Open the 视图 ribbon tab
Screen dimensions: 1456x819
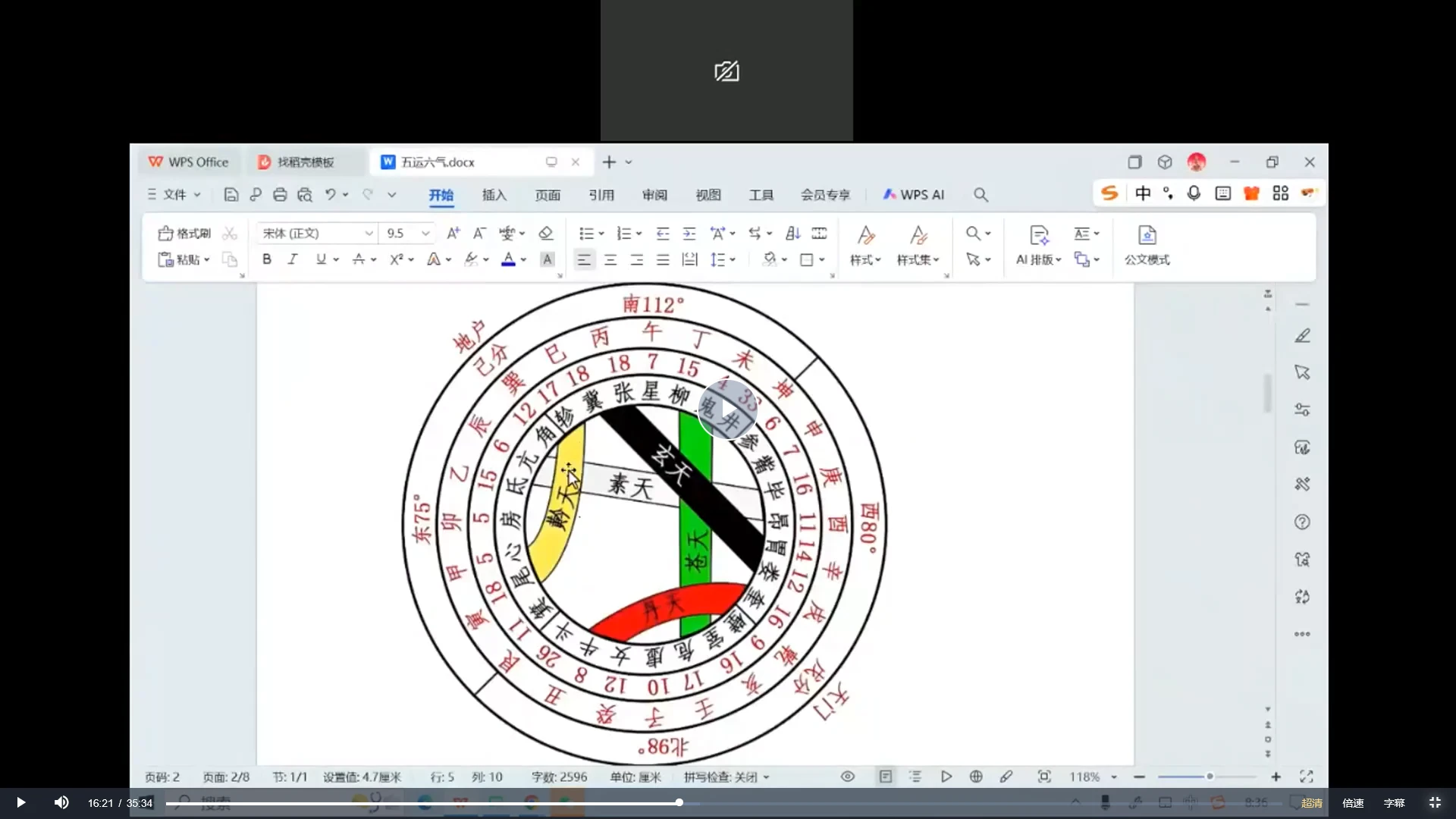tap(708, 195)
